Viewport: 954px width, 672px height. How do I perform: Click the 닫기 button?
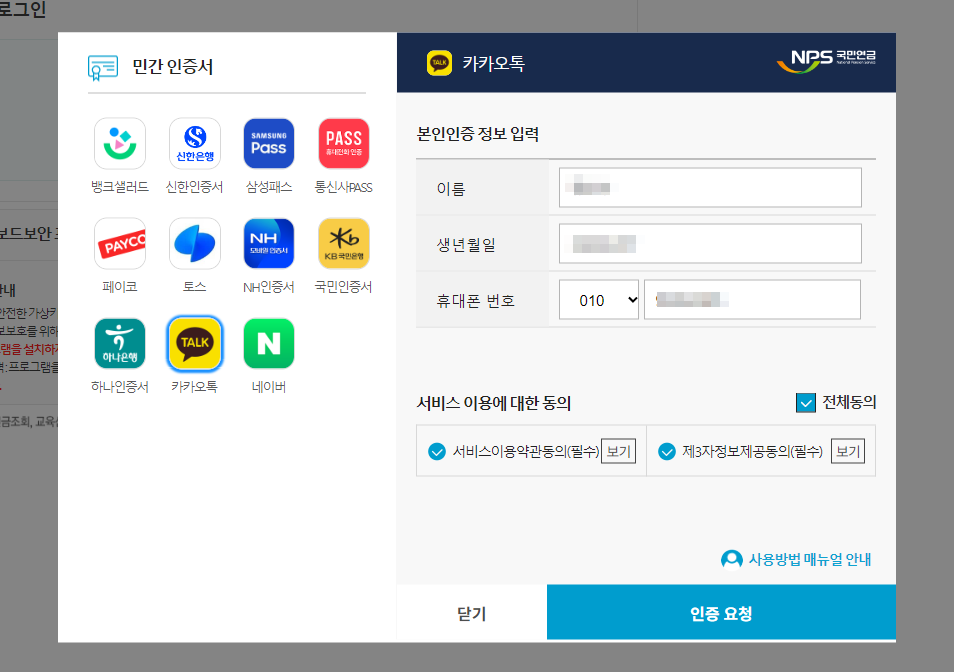[x=472, y=613]
